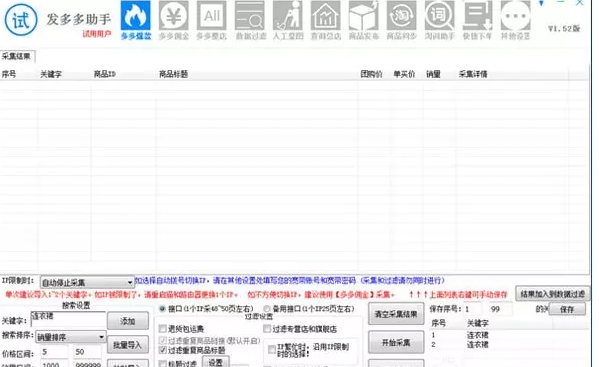Viewport: 599px width, 367px height.
Task: Open the 商品发布 box icon
Action: [364, 19]
